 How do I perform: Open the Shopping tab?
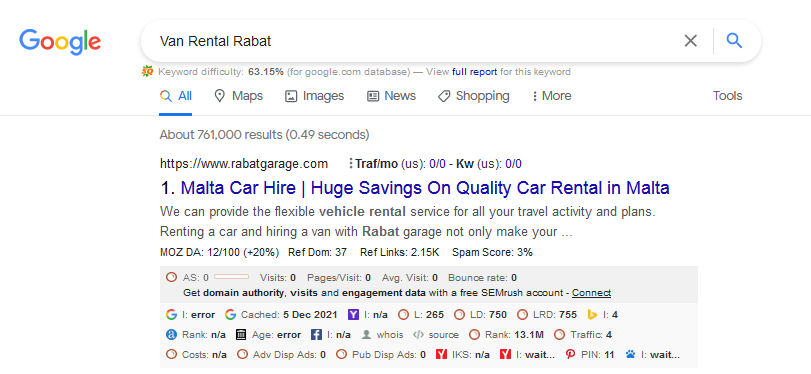(x=473, y=96)
